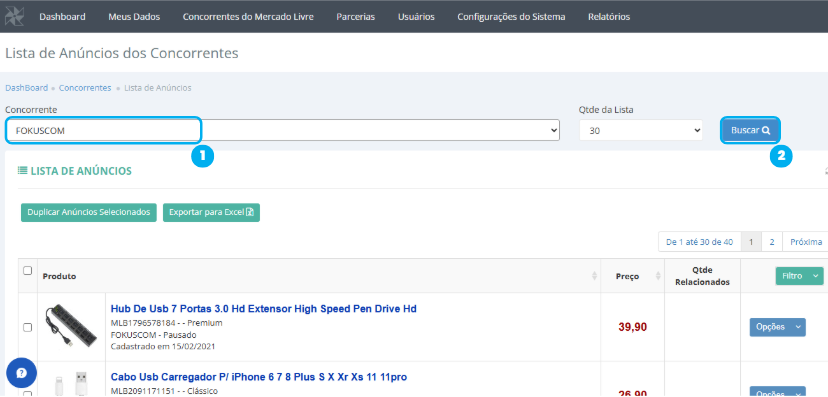The width and height of the screenshot is (828, 397).
Task: Go to DashBoard breadcrumb link
Action: pyautogui.click(x=26, y=88)
